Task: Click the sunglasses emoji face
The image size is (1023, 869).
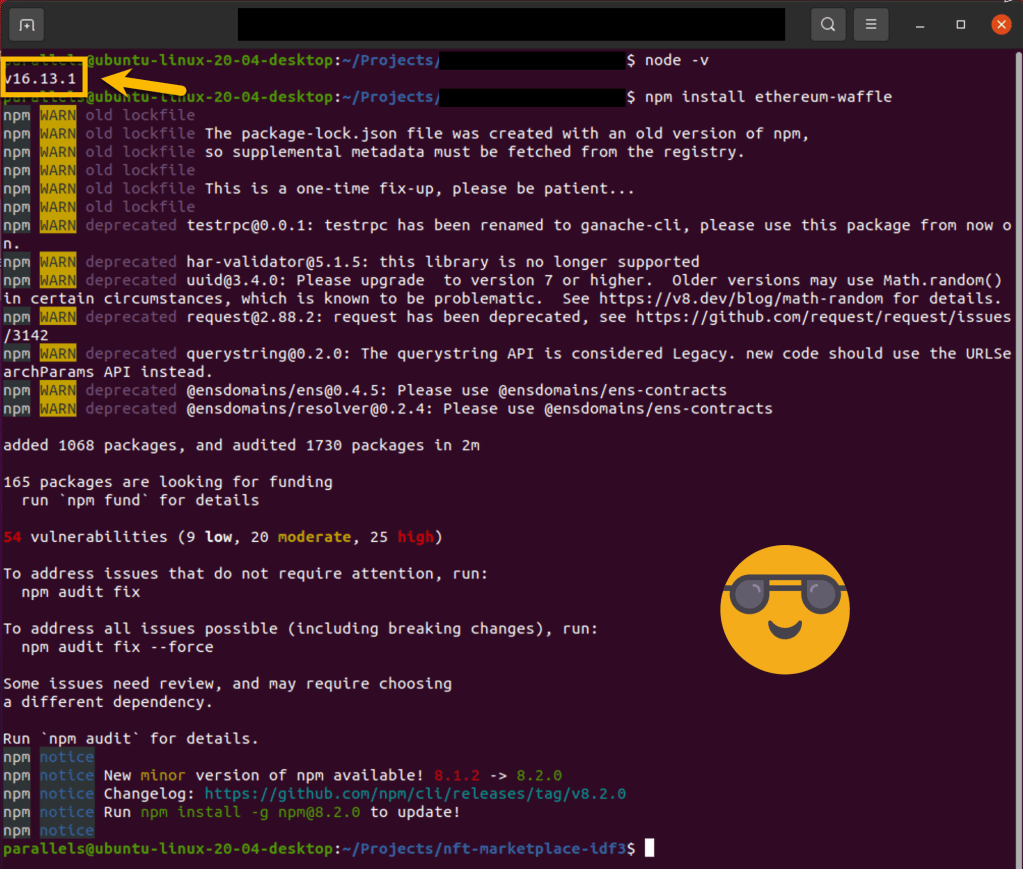Action: pyautogui.click(x=784, y=608)
